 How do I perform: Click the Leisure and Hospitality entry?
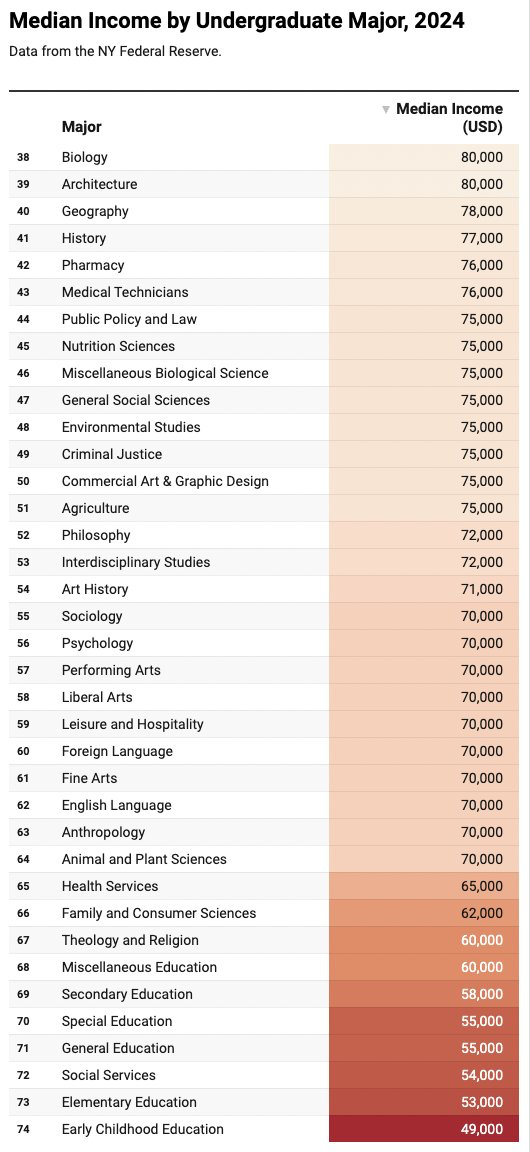click(x=132, y=724)
